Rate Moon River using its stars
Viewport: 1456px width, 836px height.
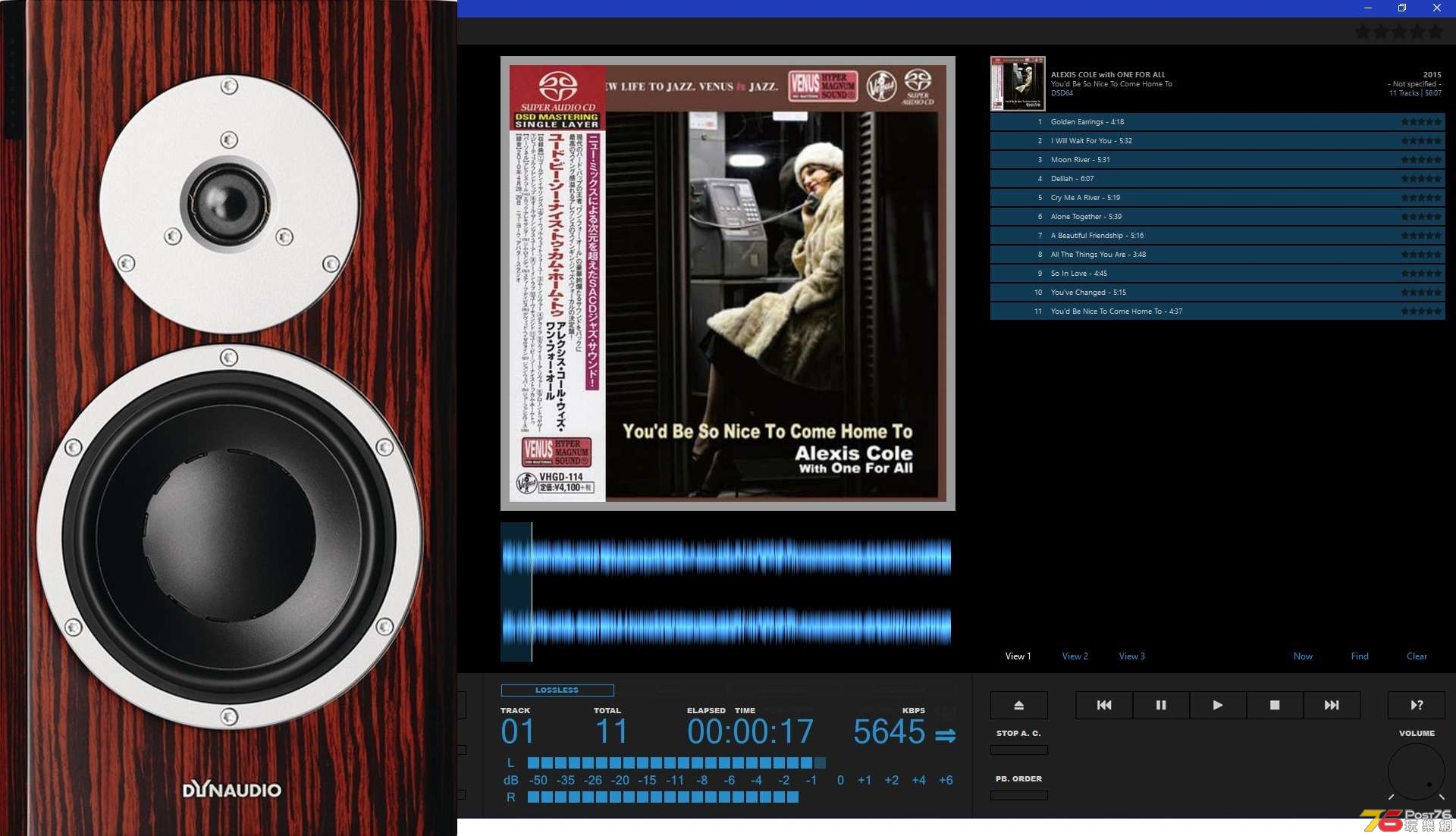1421,159
